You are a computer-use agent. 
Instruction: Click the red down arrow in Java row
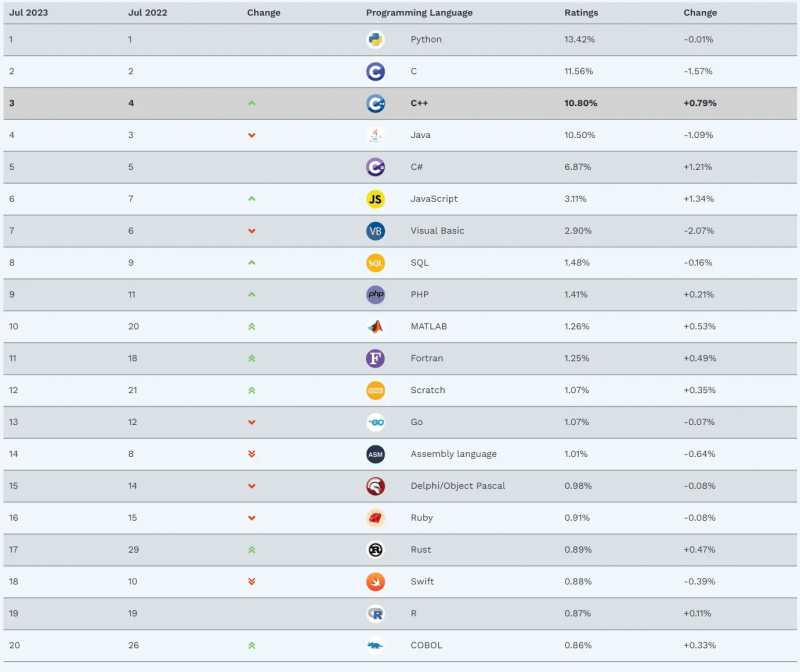tap(252, 135)
